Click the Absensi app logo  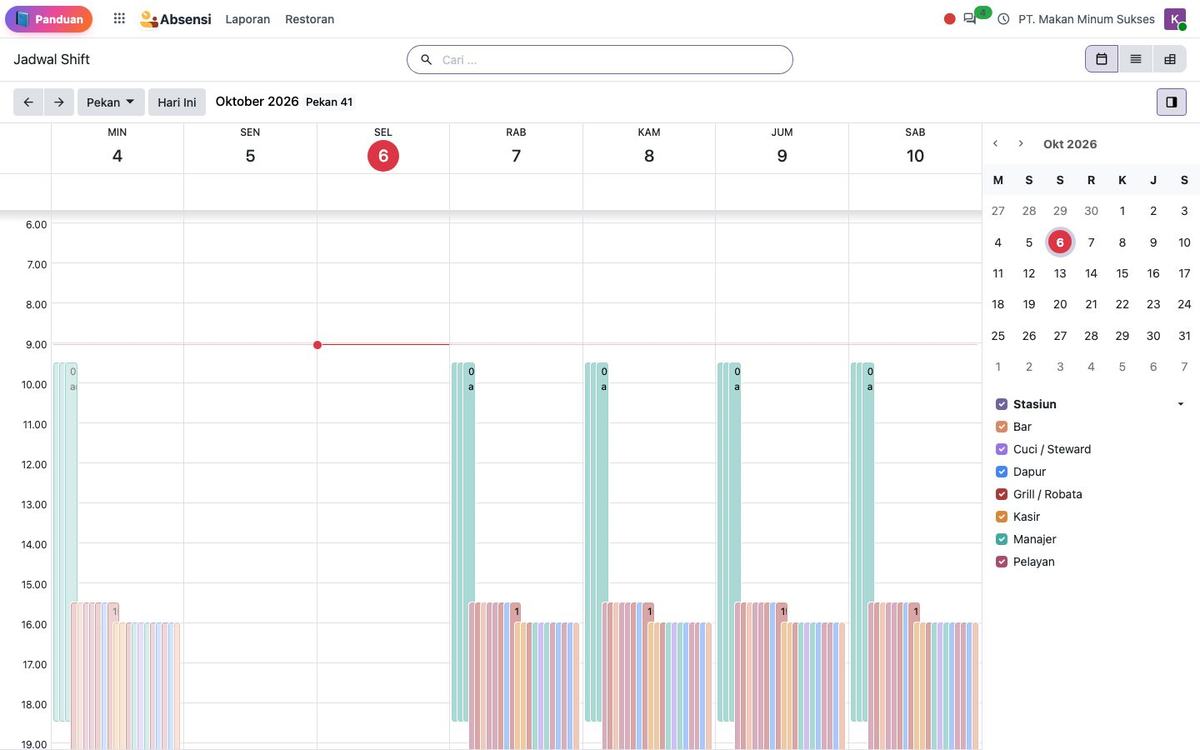click(176, 19)
